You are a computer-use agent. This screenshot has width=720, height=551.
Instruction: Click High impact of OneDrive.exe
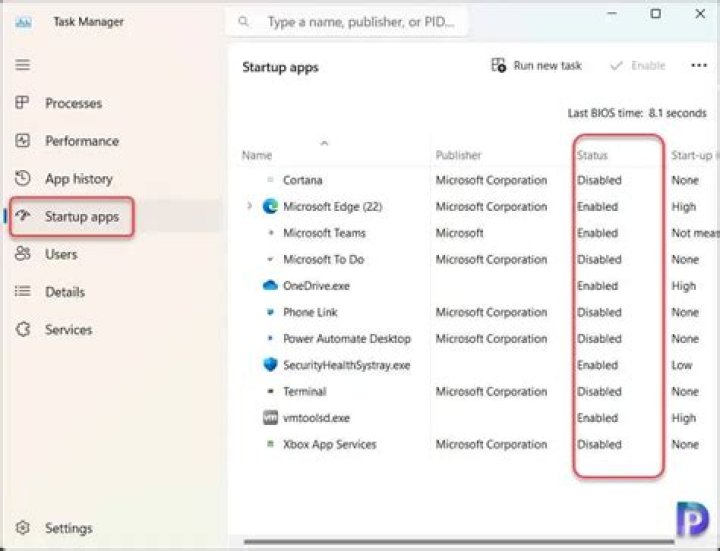click(684, 286)
